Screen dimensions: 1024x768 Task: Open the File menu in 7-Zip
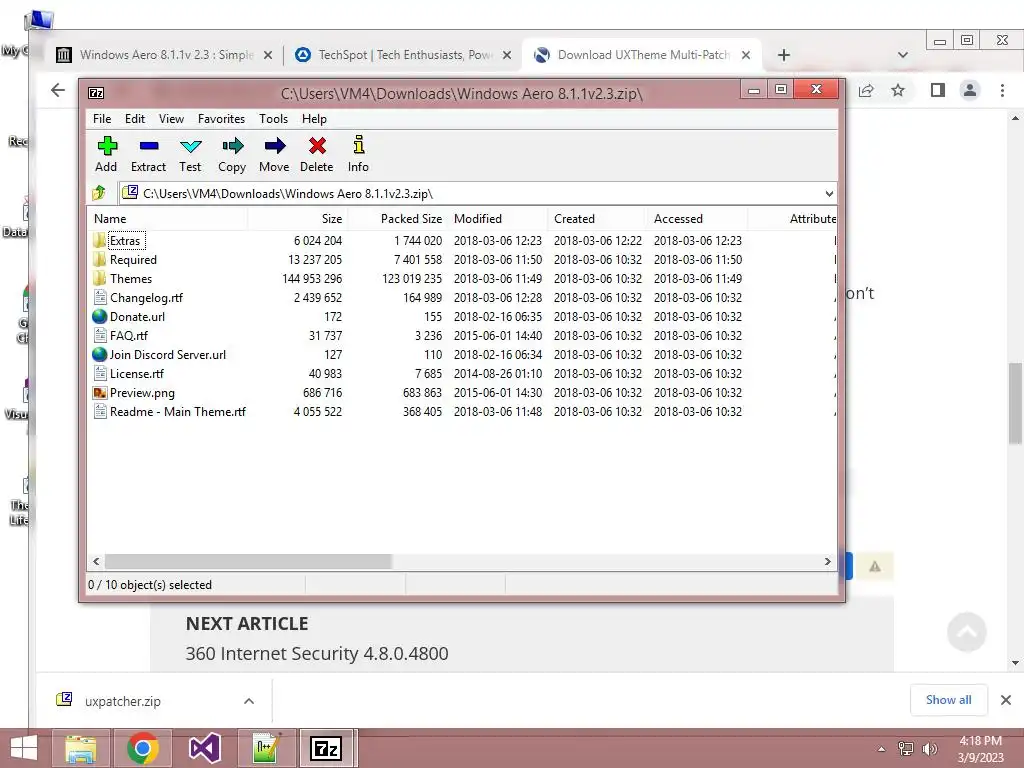click(x=102, y=119)
